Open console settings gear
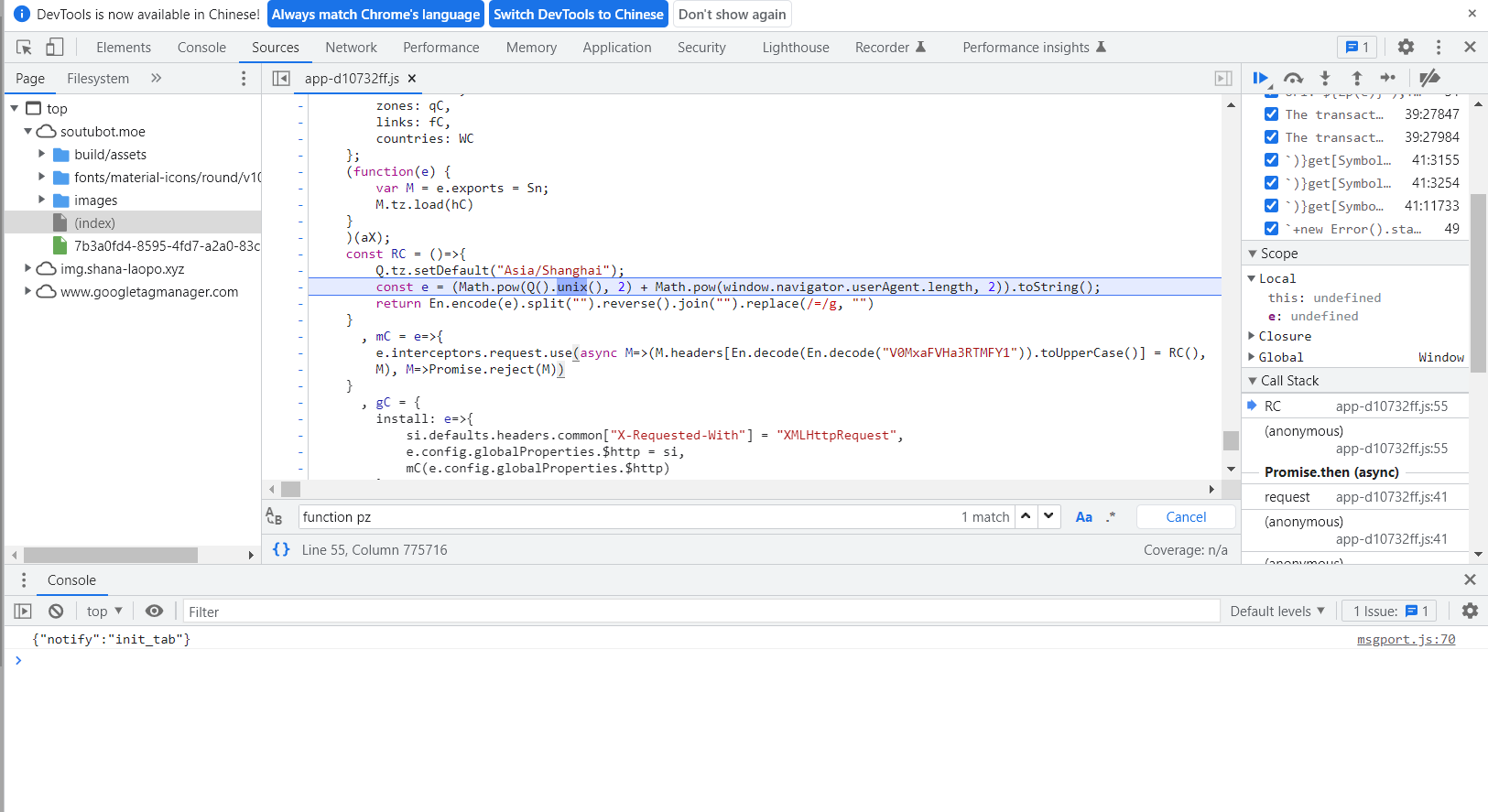 [x=1470, y=611]
